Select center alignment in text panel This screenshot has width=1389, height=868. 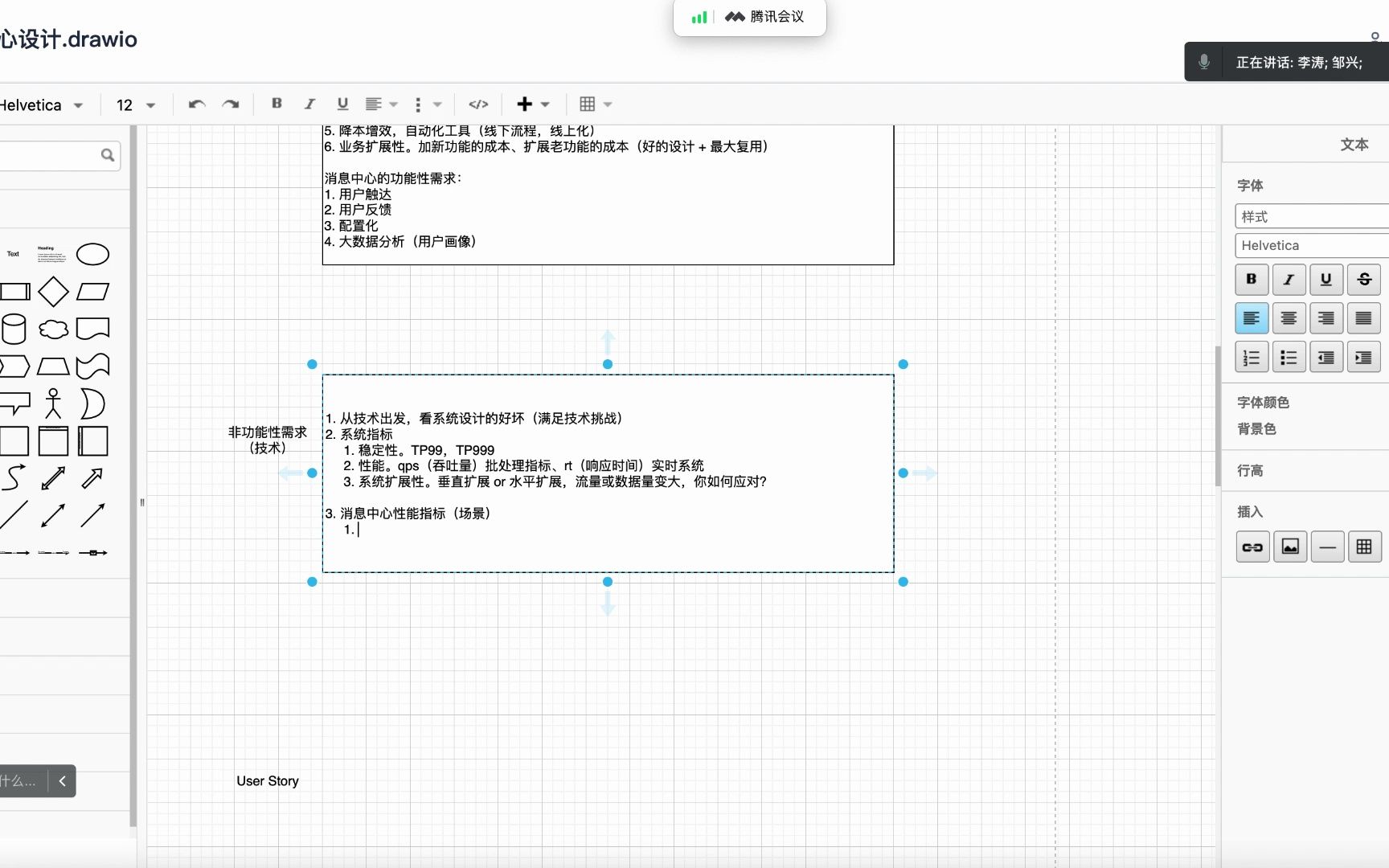(x=1289, y=318)
